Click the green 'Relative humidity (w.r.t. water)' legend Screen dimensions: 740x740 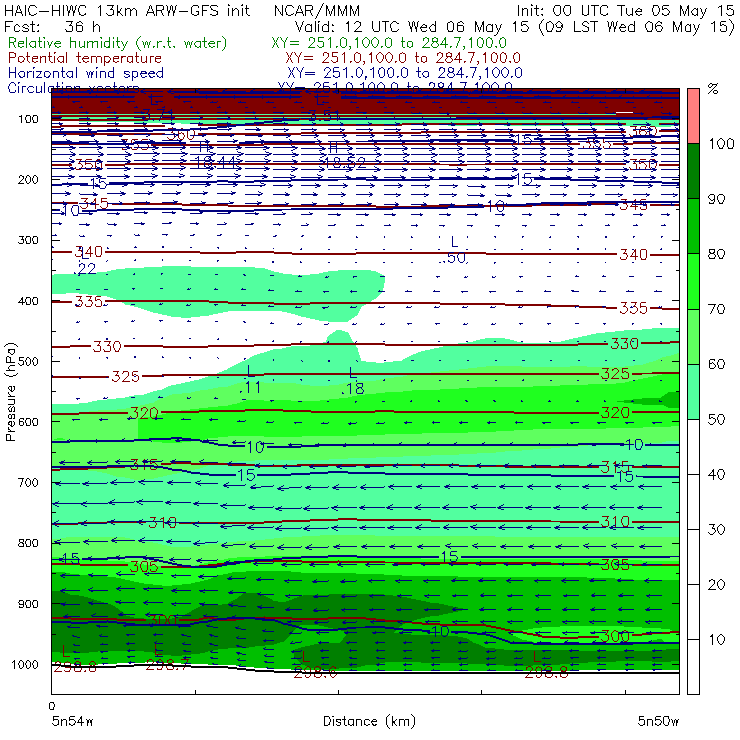118,43
